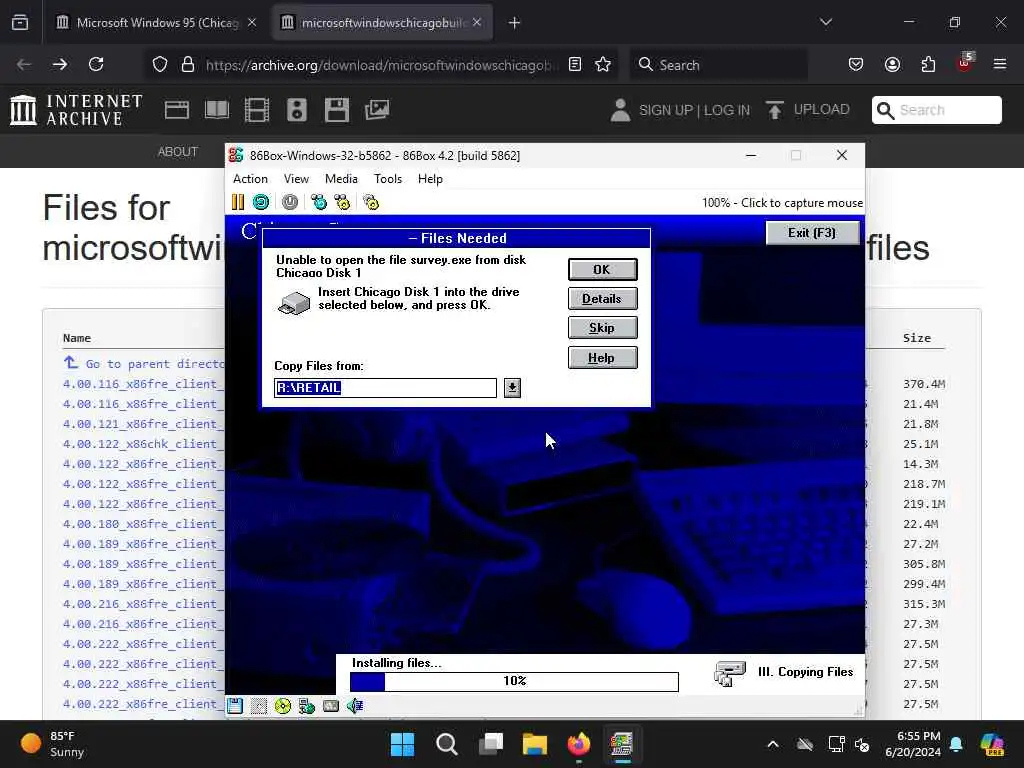The width and height of the screenshot is (1024, 768).
Task: Open Internet Archive Audio speaker icon
Action: 296,110
